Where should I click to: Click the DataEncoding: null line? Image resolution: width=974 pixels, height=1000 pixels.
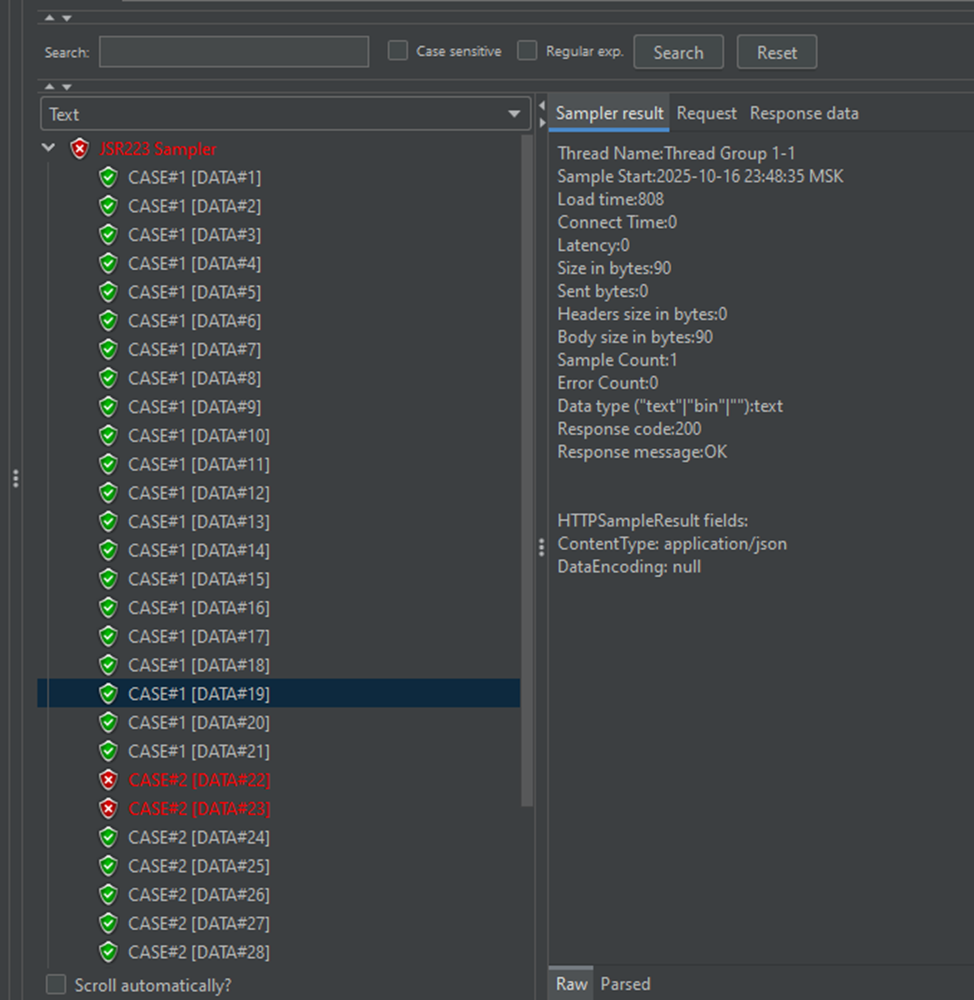pyautogui.click(x=629, y=567)
